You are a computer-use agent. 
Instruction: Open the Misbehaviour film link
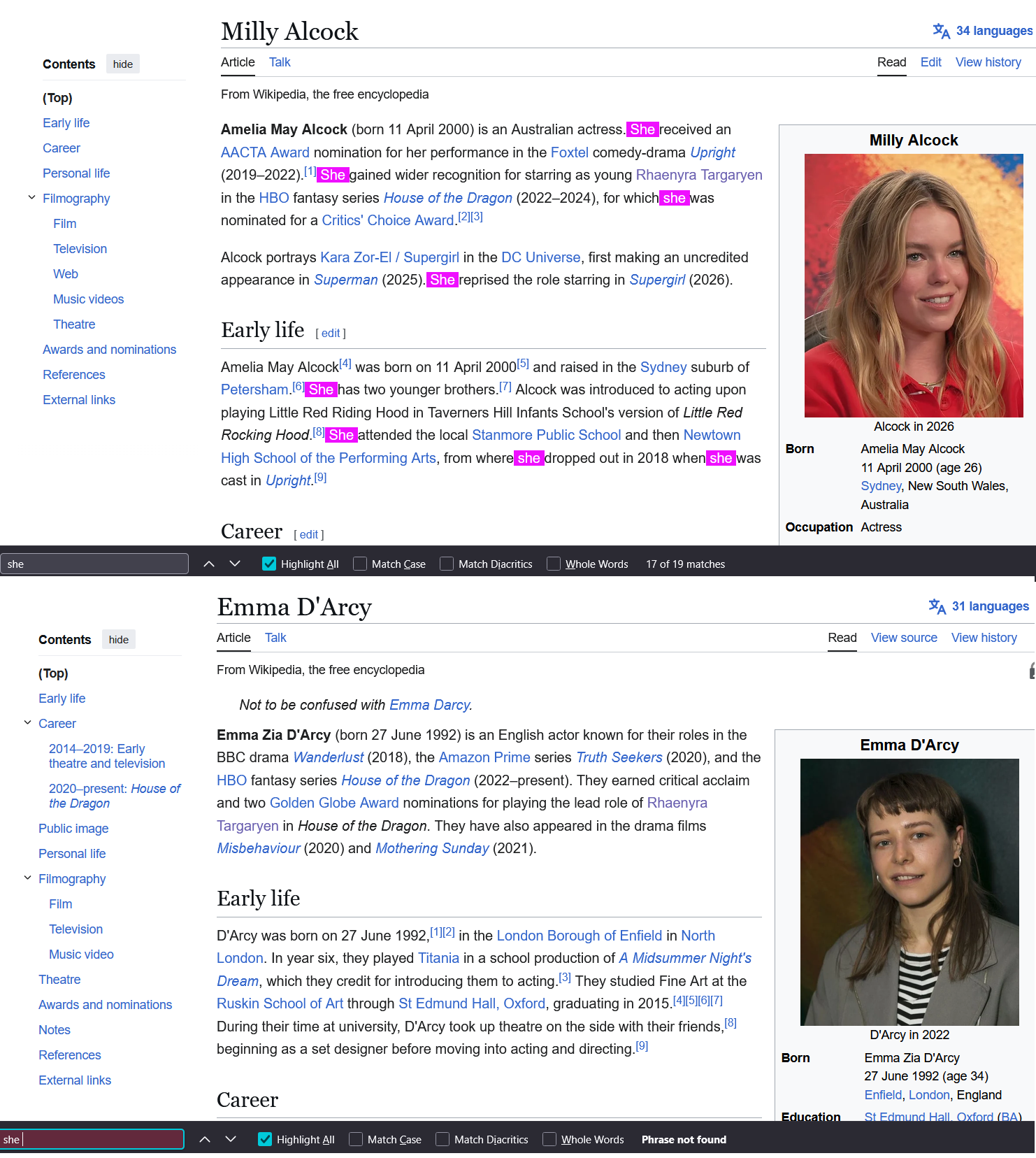click(x=259, y=848)
